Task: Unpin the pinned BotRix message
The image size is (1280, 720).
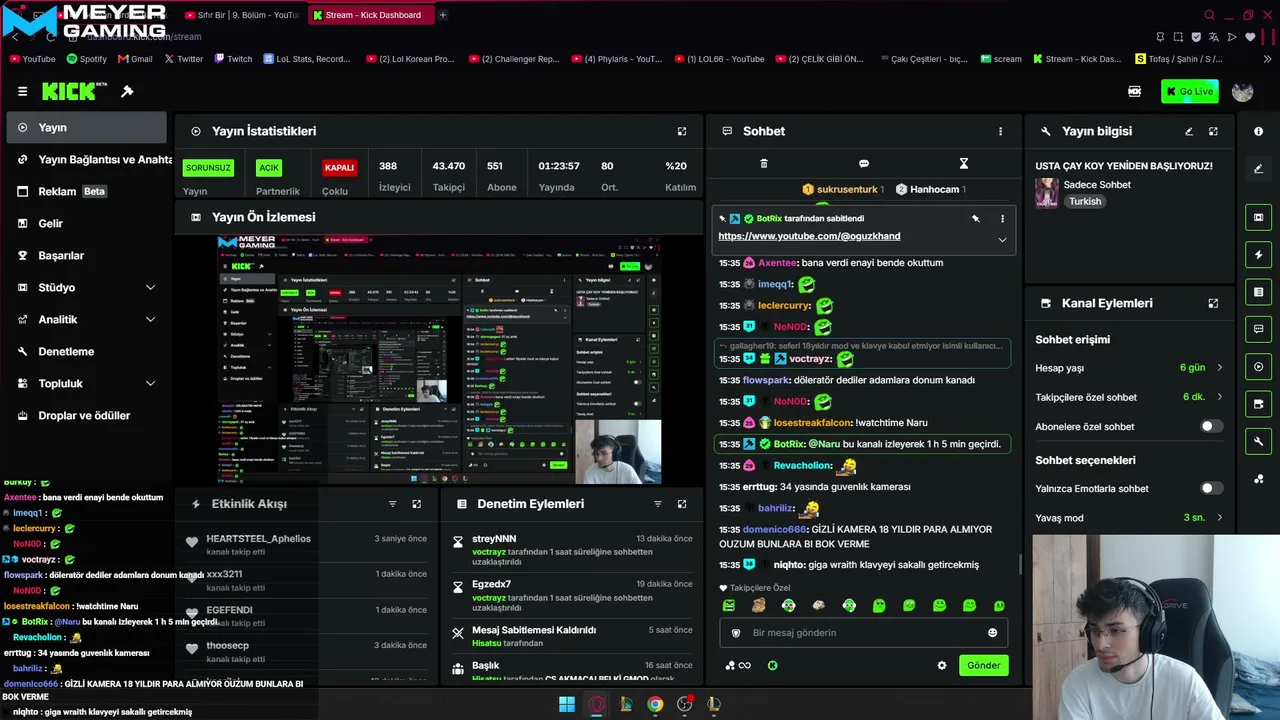Action: pos(976,218)
